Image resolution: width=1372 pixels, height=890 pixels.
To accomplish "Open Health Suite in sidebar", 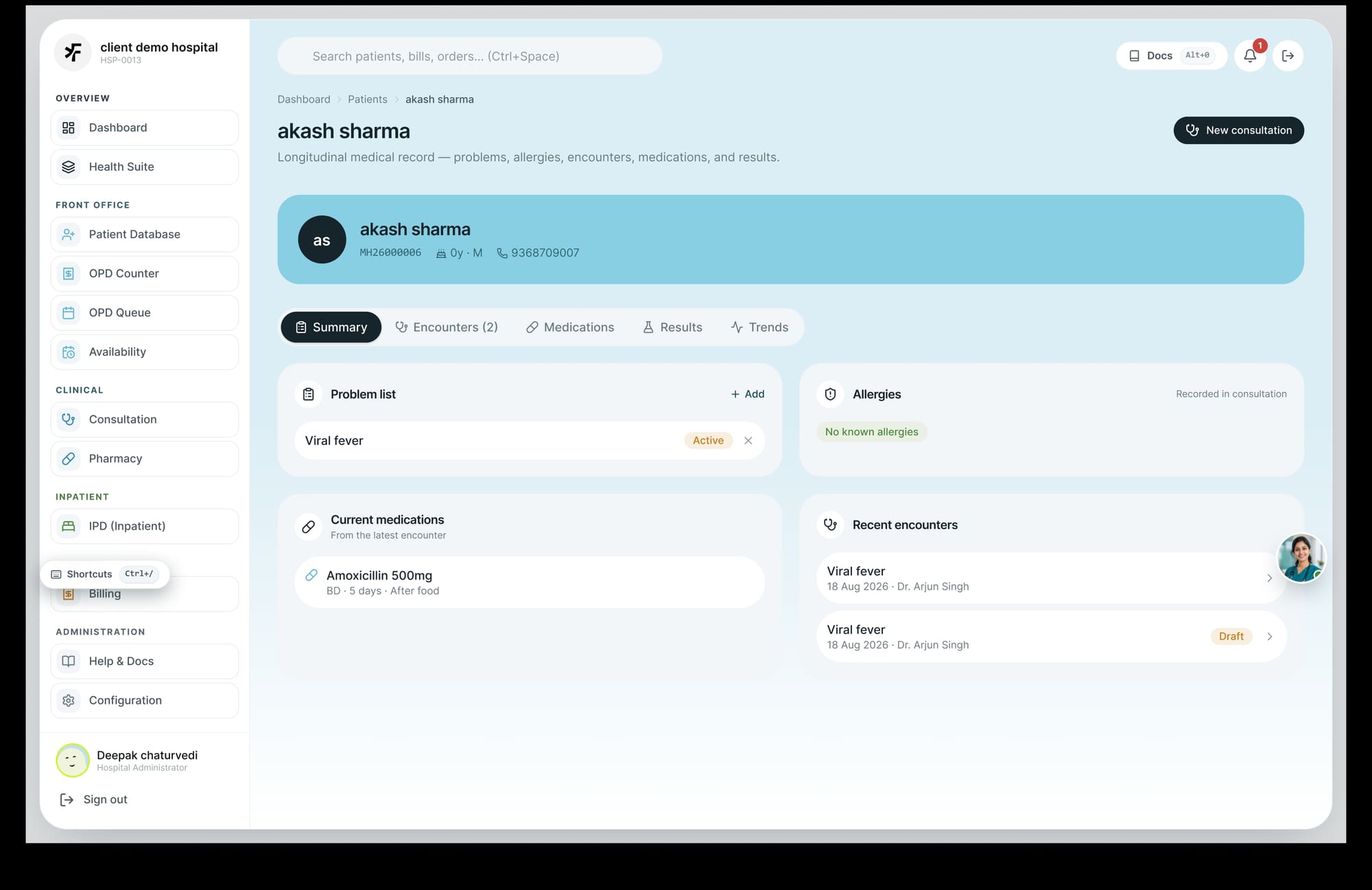I will [145, 167].
